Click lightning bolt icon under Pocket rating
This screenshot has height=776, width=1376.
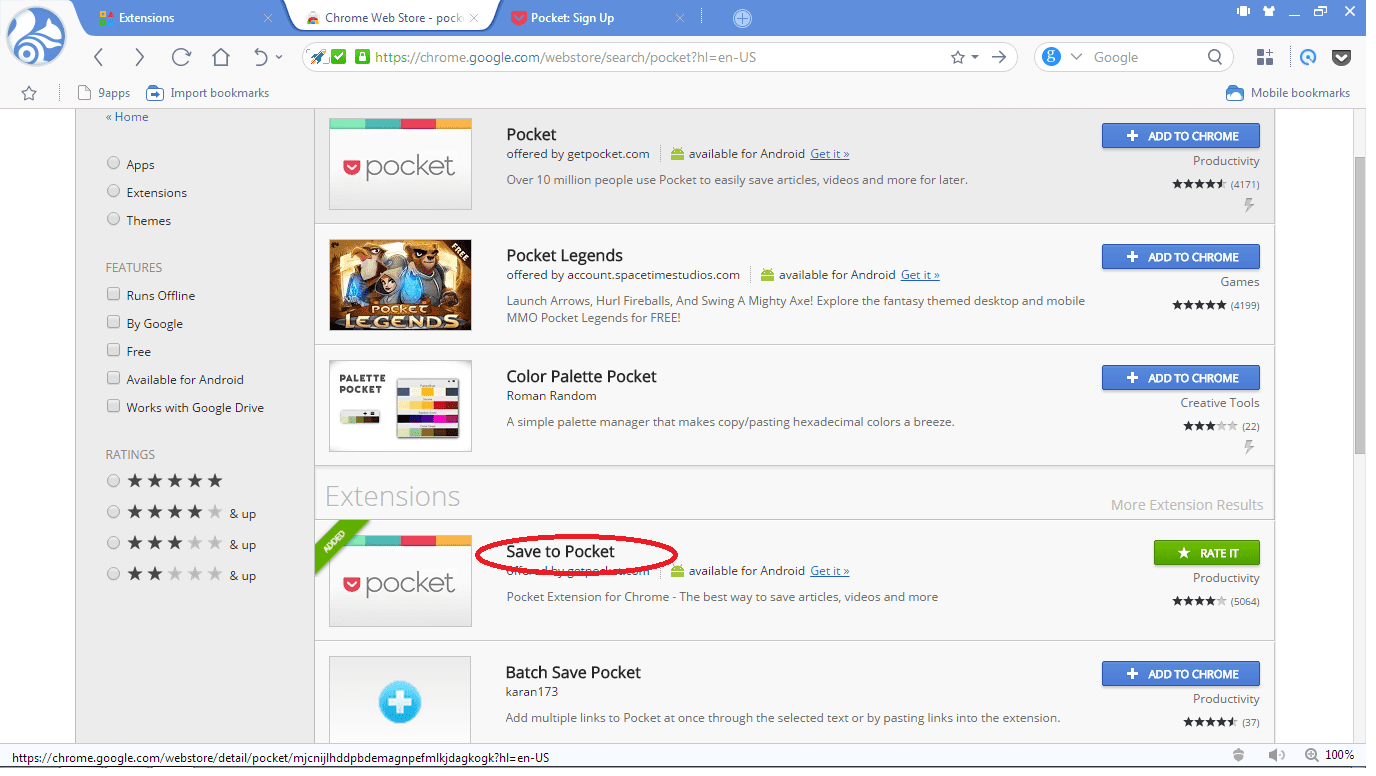1249,205
